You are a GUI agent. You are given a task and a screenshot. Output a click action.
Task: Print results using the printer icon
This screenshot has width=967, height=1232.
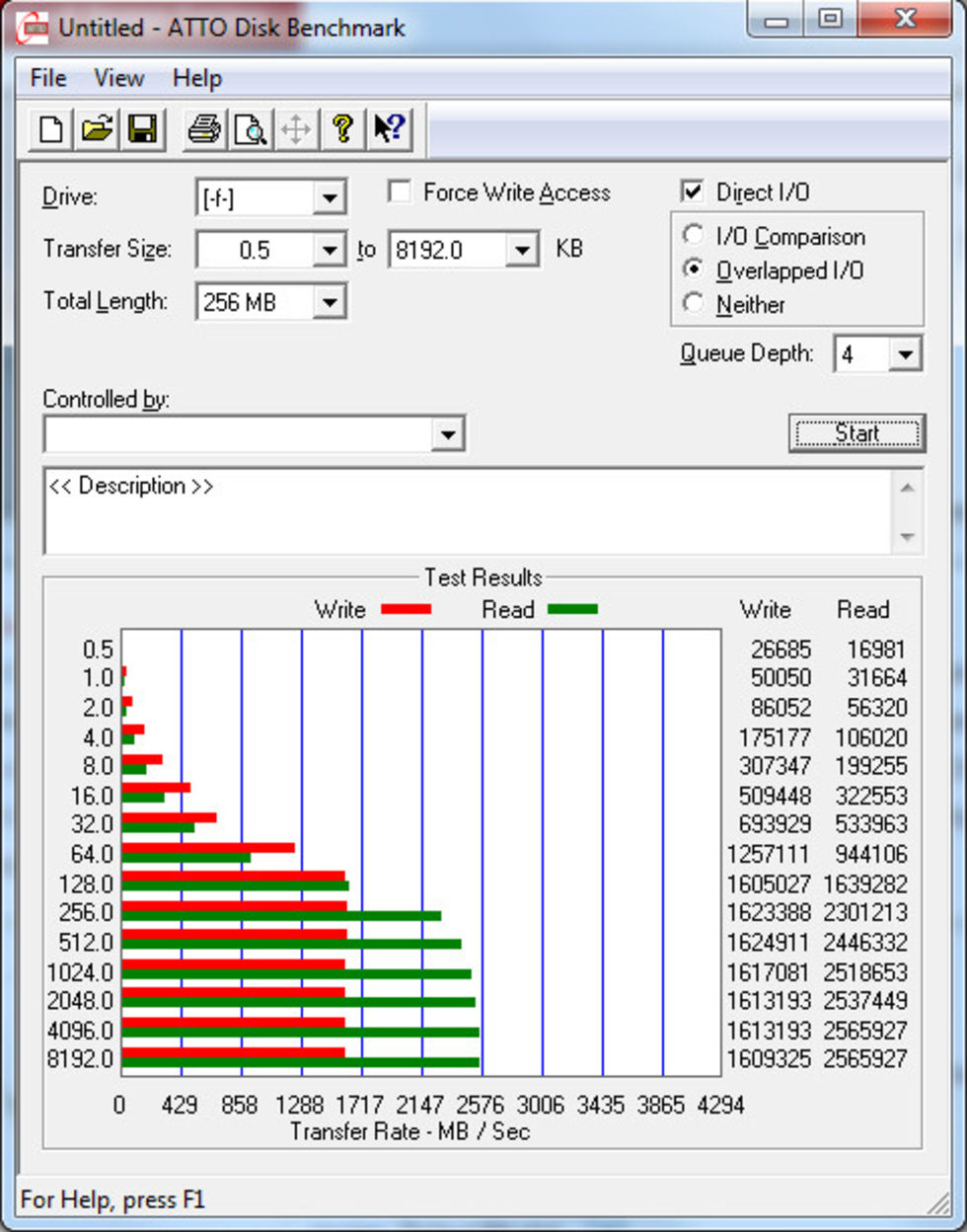204,129
